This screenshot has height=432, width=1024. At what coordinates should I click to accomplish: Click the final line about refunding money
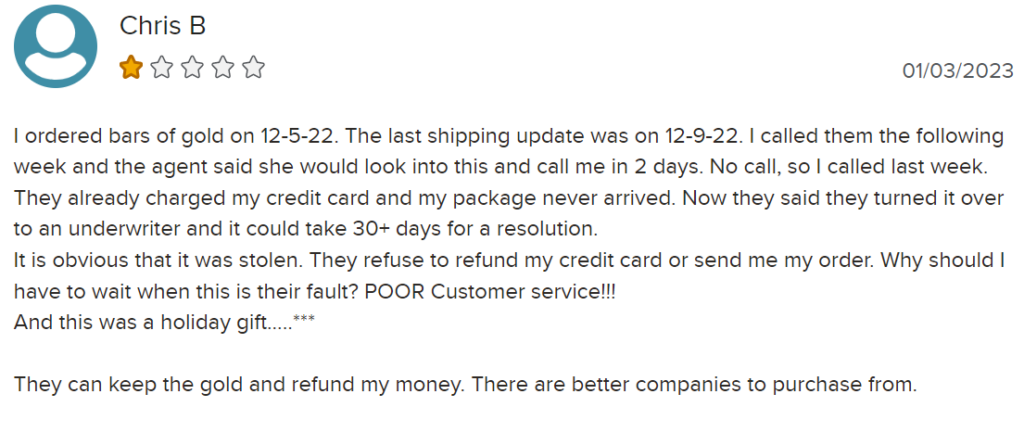(466, 384)
